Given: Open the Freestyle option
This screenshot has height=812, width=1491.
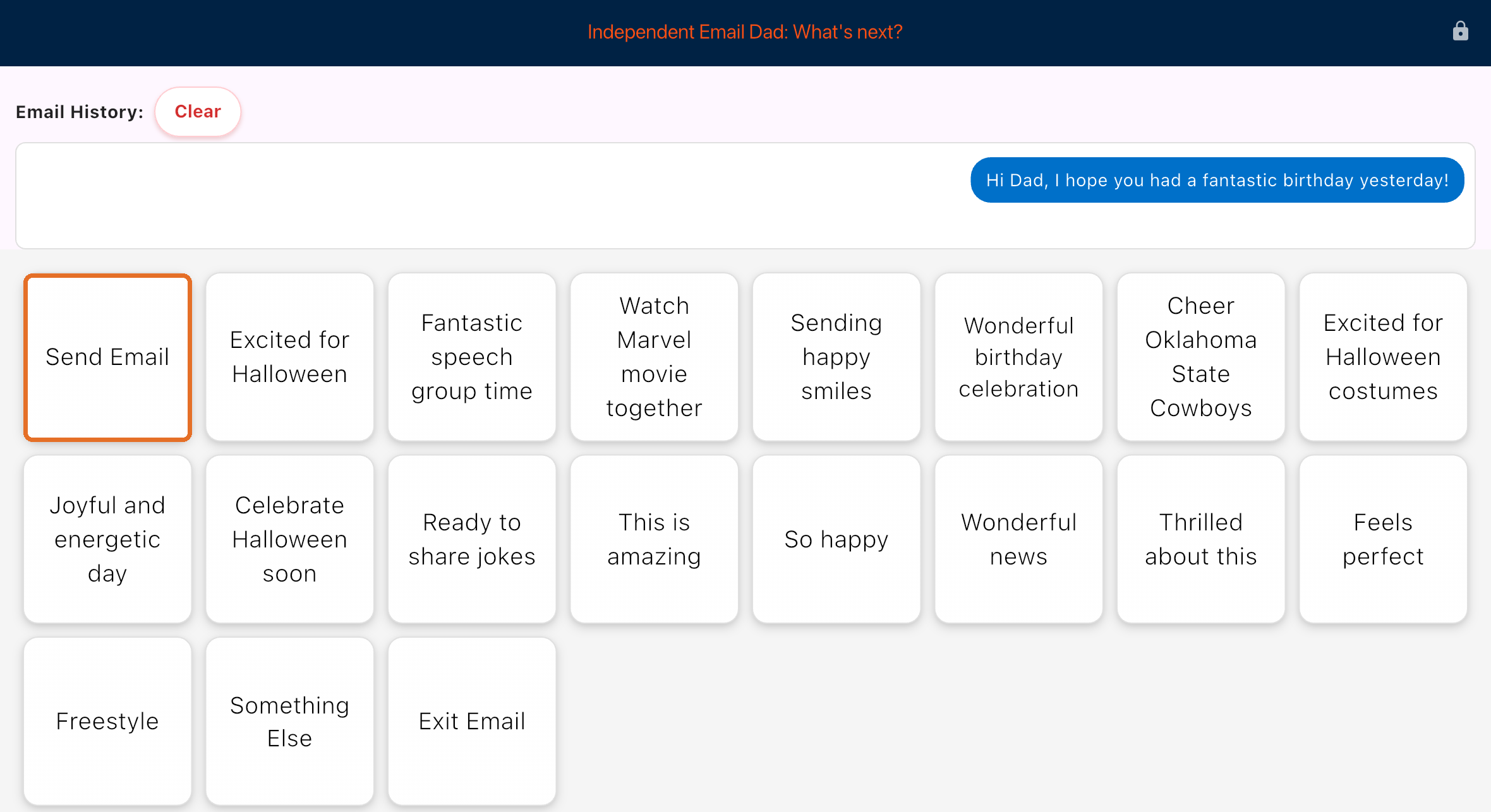Looking at the screenshot, I should pos(107,721).
